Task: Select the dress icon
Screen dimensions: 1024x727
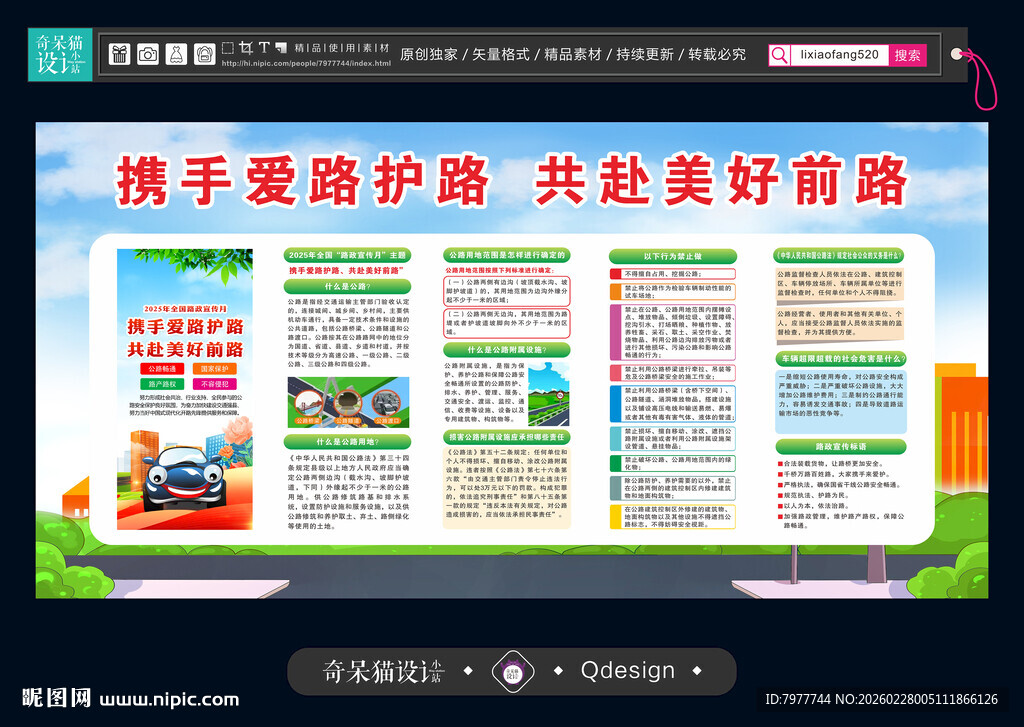Action: click(176, 53)
